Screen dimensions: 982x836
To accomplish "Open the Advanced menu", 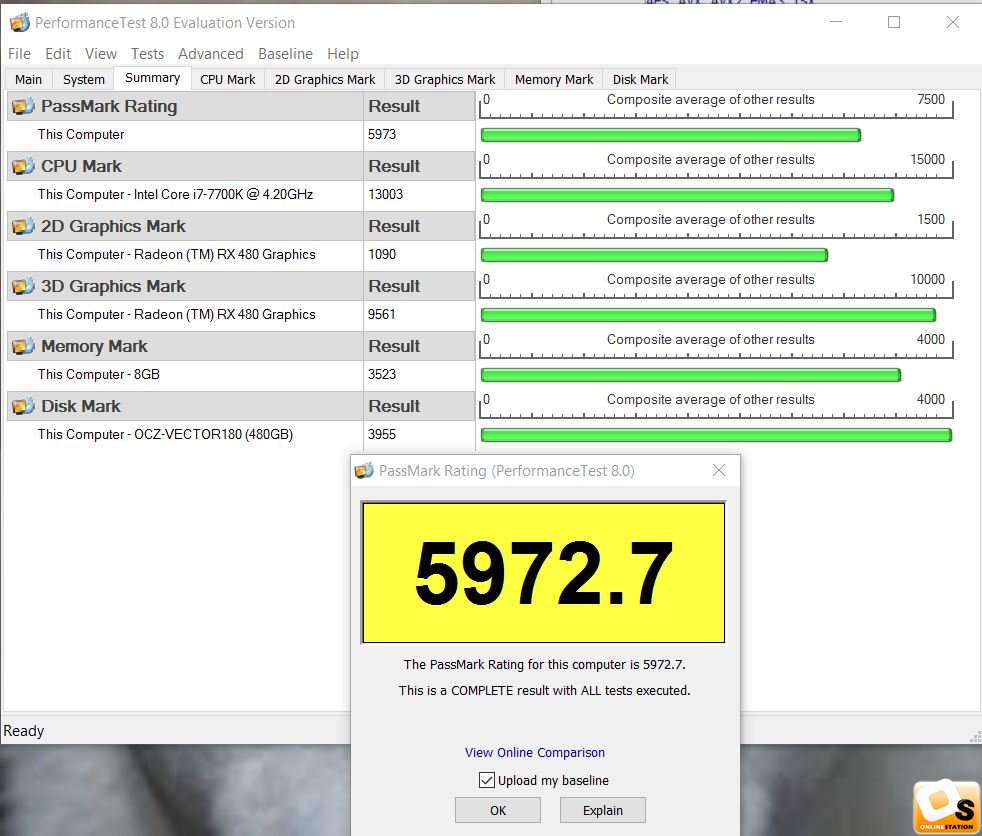I will [x=210, y=54].
